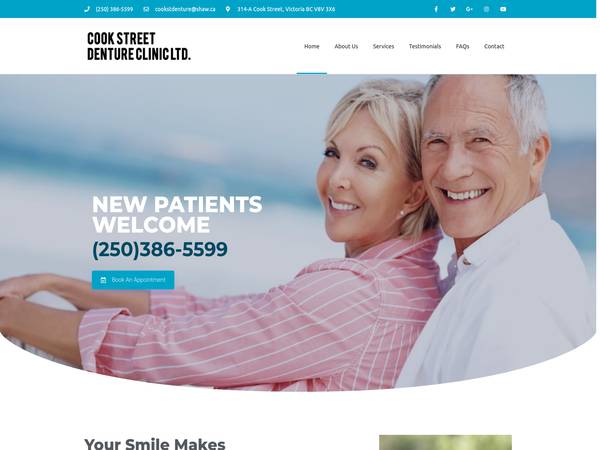The height and width of the screenshot is (450, 600).
Task: Click the envelope email icon
Action: pyautogui.click(x=146, y=9)
